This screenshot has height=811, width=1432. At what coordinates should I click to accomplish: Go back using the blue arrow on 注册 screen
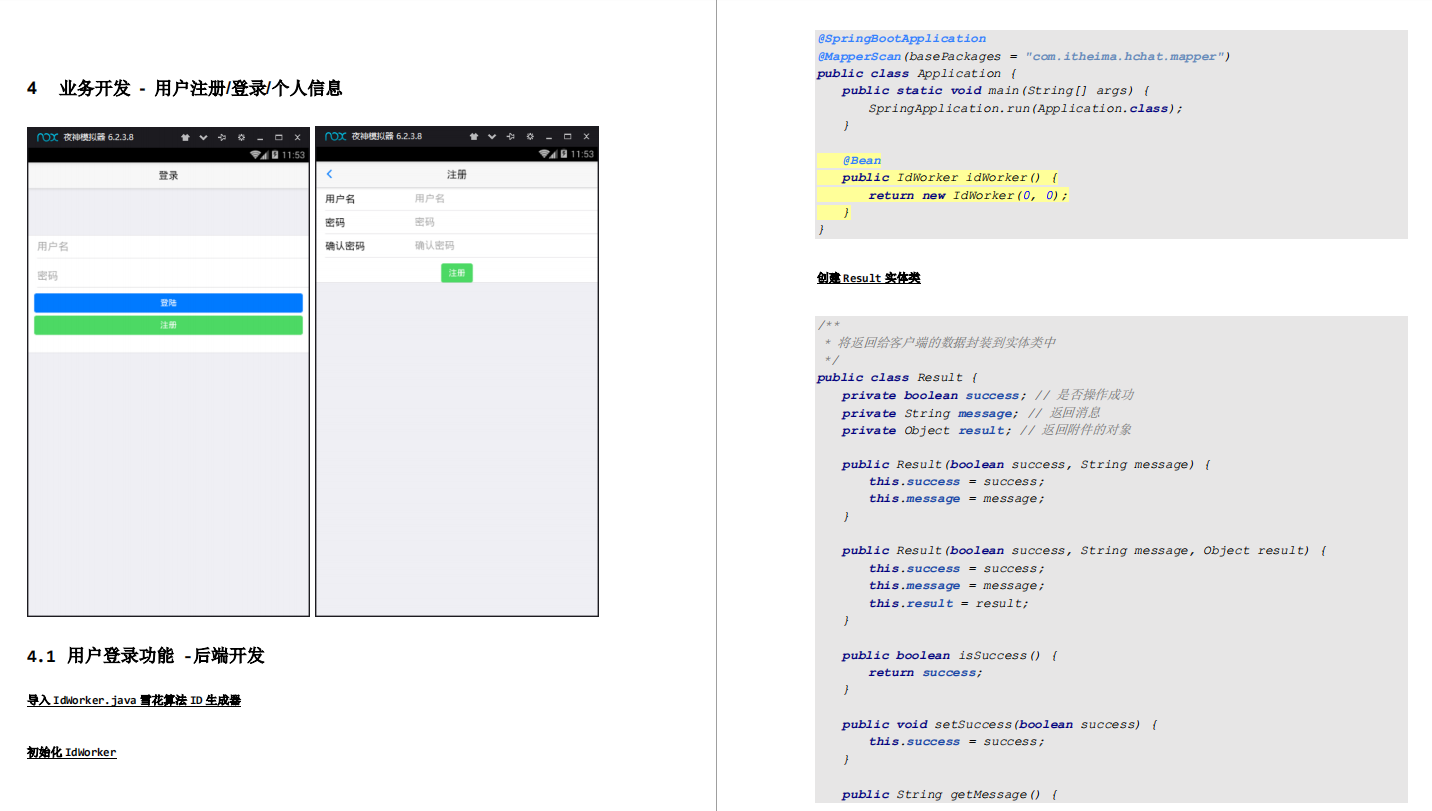[330, 174]
